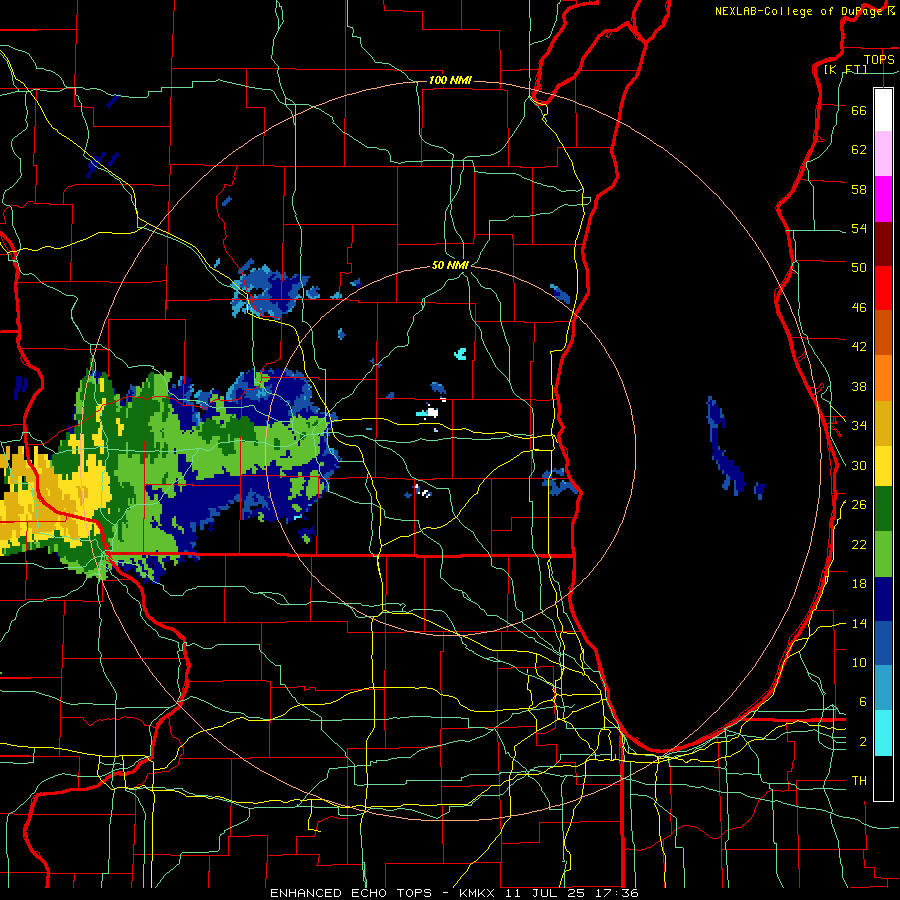The width and height of the screenshot is (900, 900).
Task: Click legend value '10'
Action: (x=859, y=662)
